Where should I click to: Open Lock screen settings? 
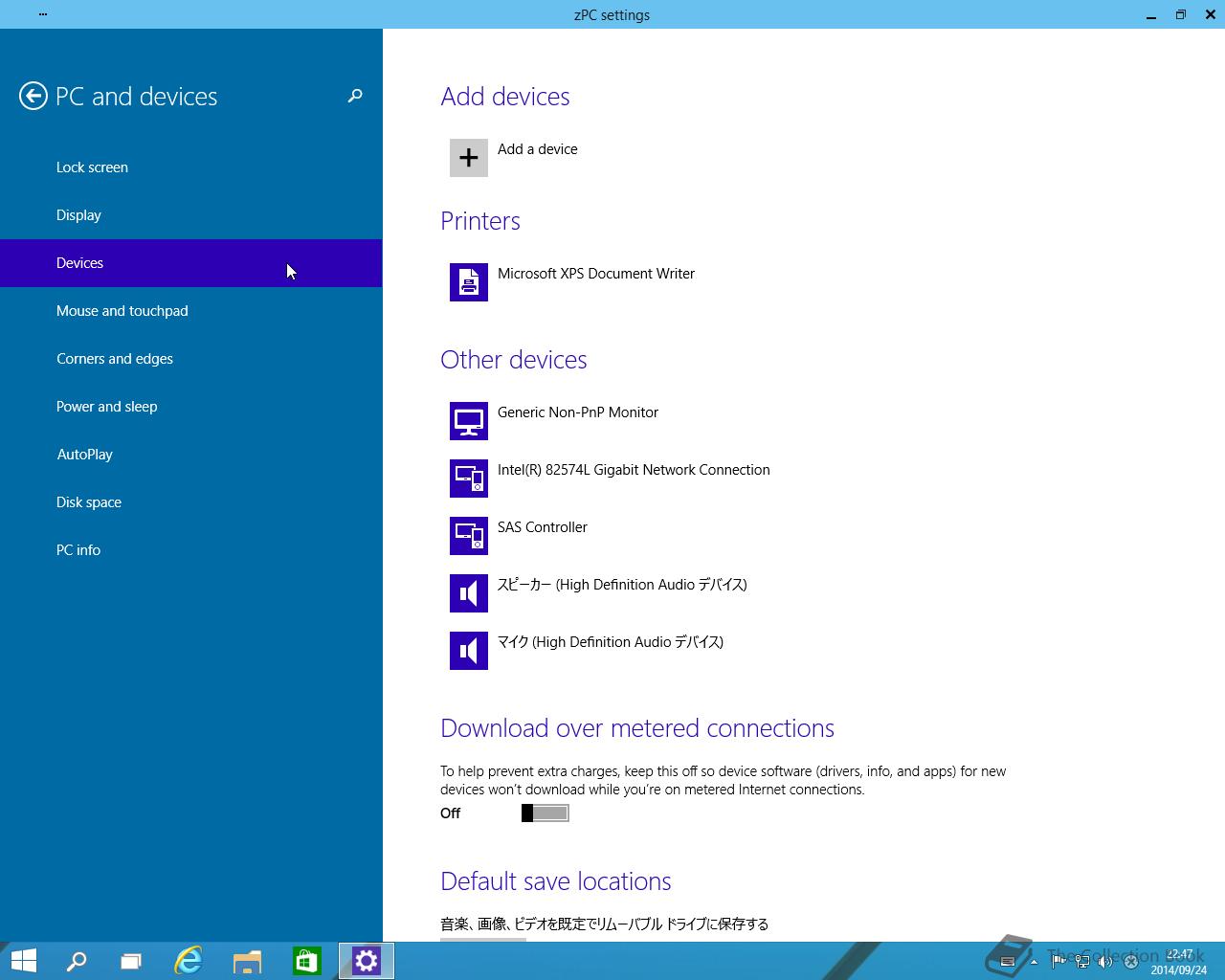point(191,167)
